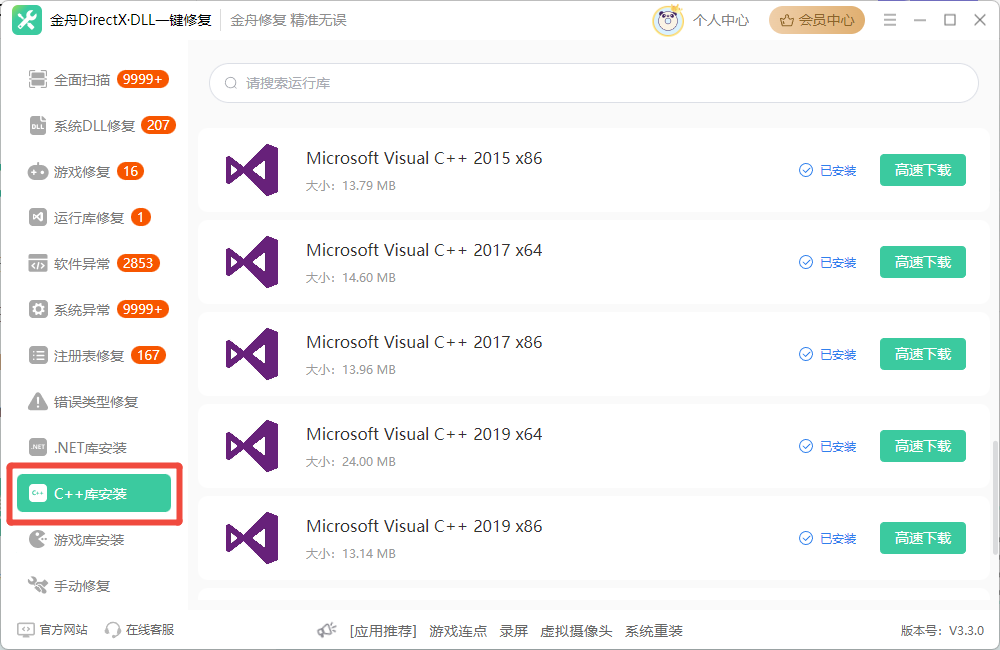The height and width of the screenshot is (650, 1000).
Task: Click the runtime library repair icon
Action: 38,218
